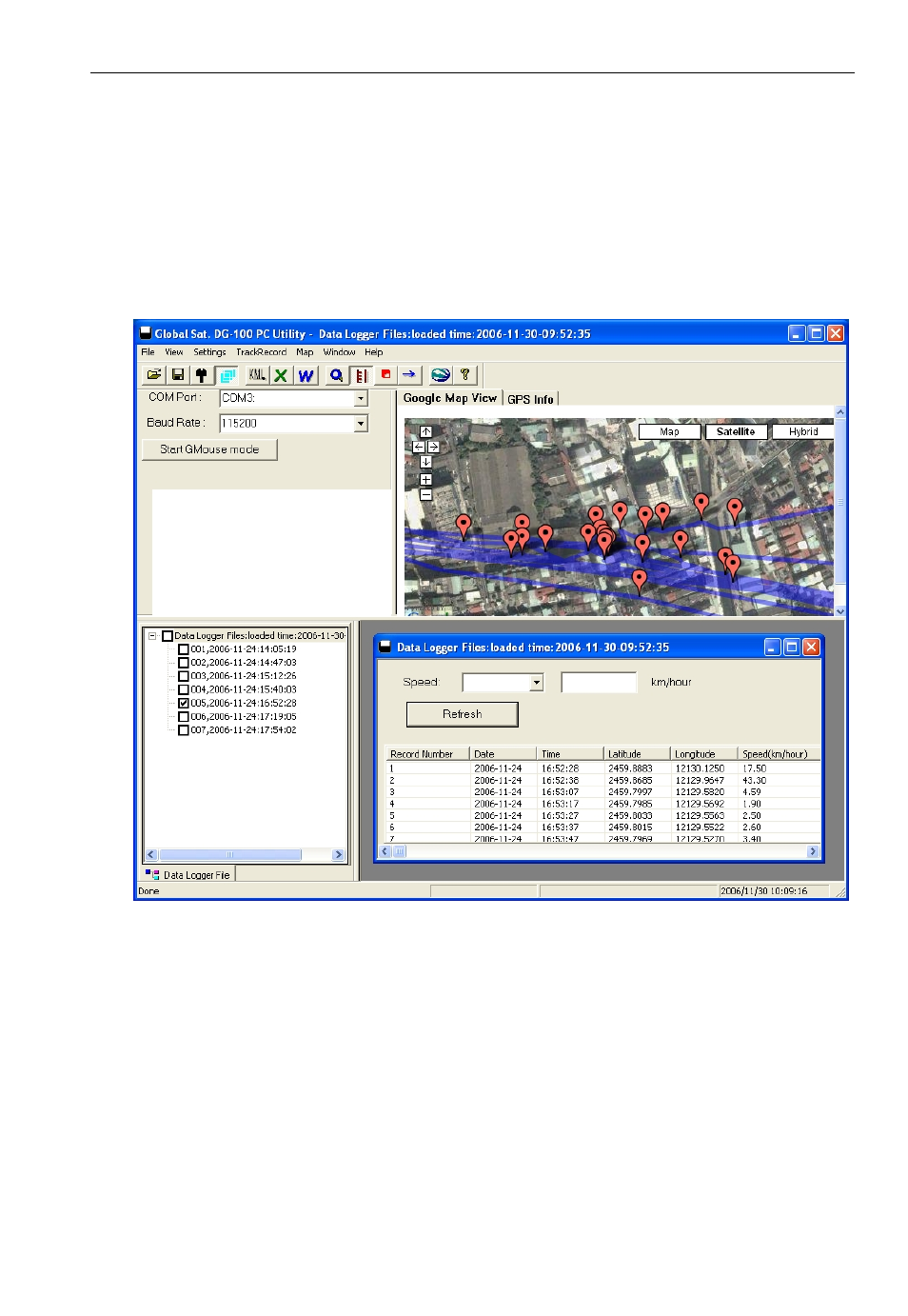
Task: Check the 006,2006-11-24:17:19:05 track checkbox
Action: [184, 717]
